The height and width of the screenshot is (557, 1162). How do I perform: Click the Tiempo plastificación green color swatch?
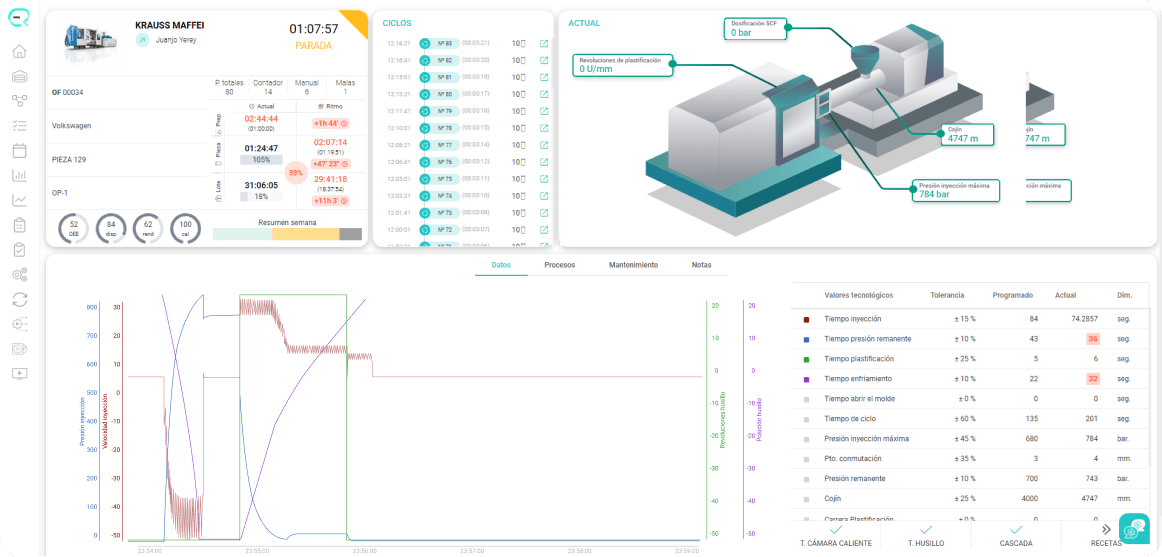pos(806,359)
